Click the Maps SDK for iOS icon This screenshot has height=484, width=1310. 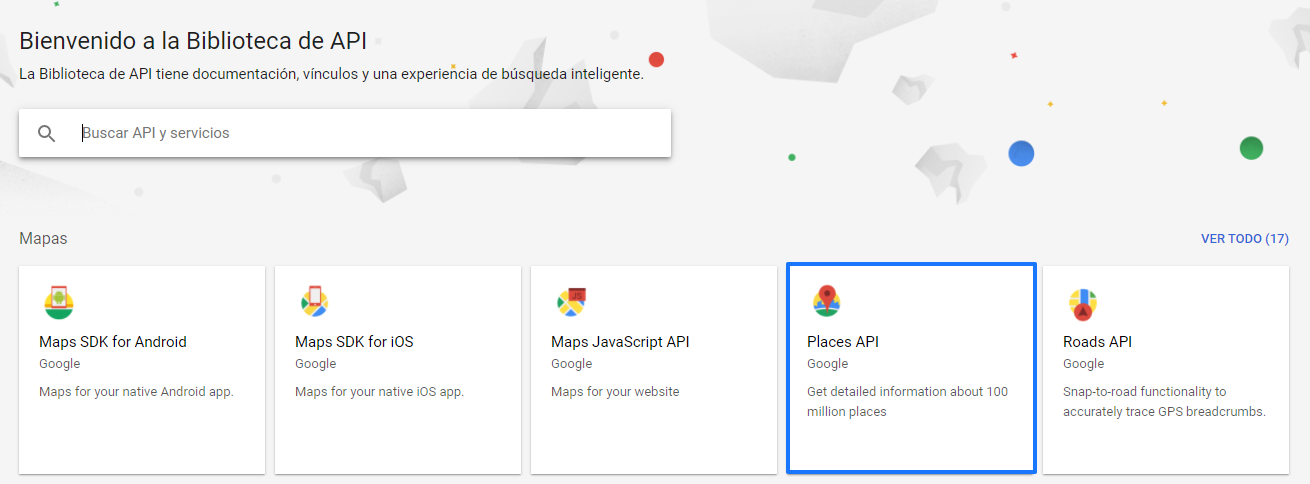[315, 302]
